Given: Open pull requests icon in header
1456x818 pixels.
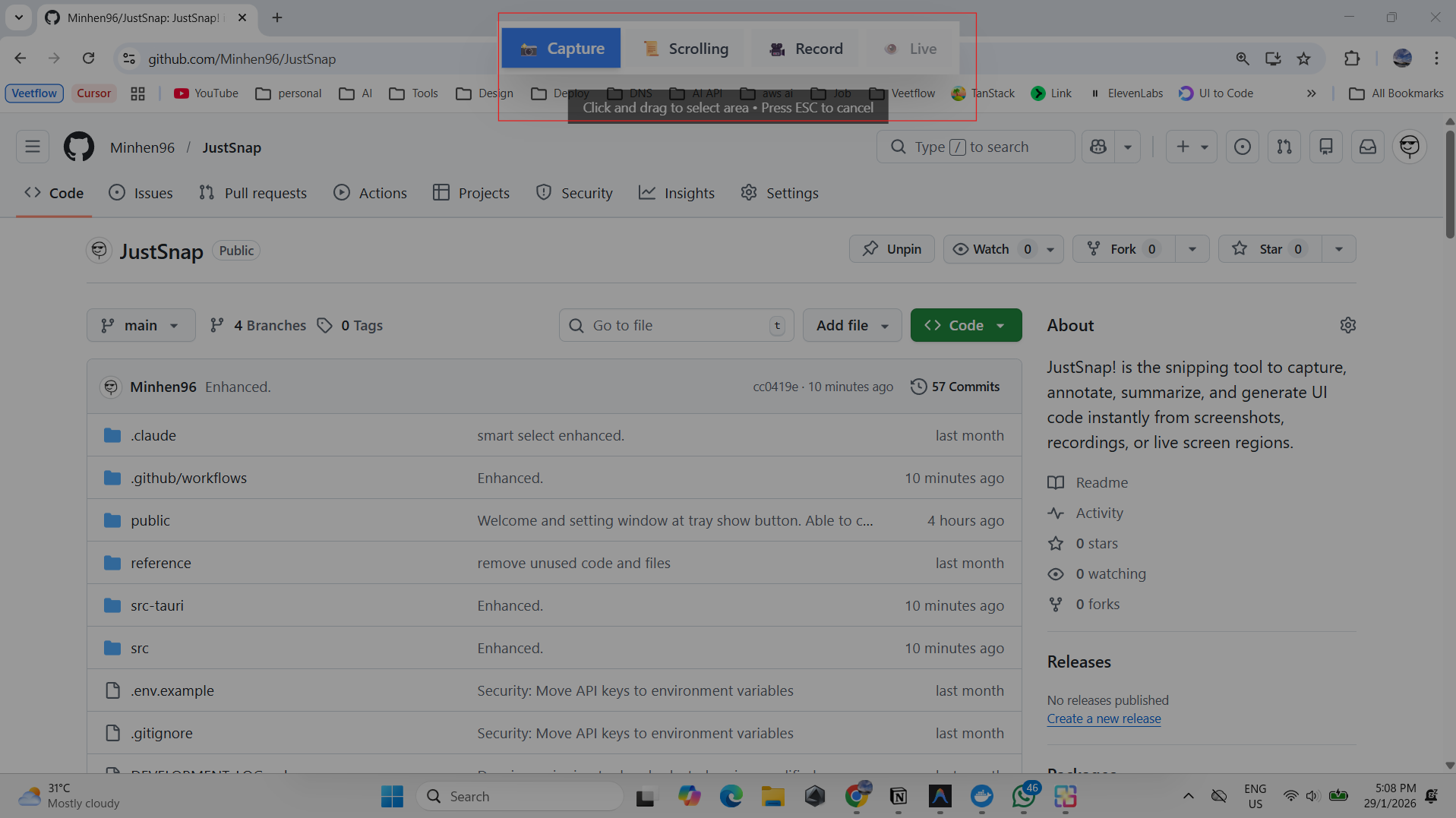Looking at the screenshot, I should (x=1284, y=147).
